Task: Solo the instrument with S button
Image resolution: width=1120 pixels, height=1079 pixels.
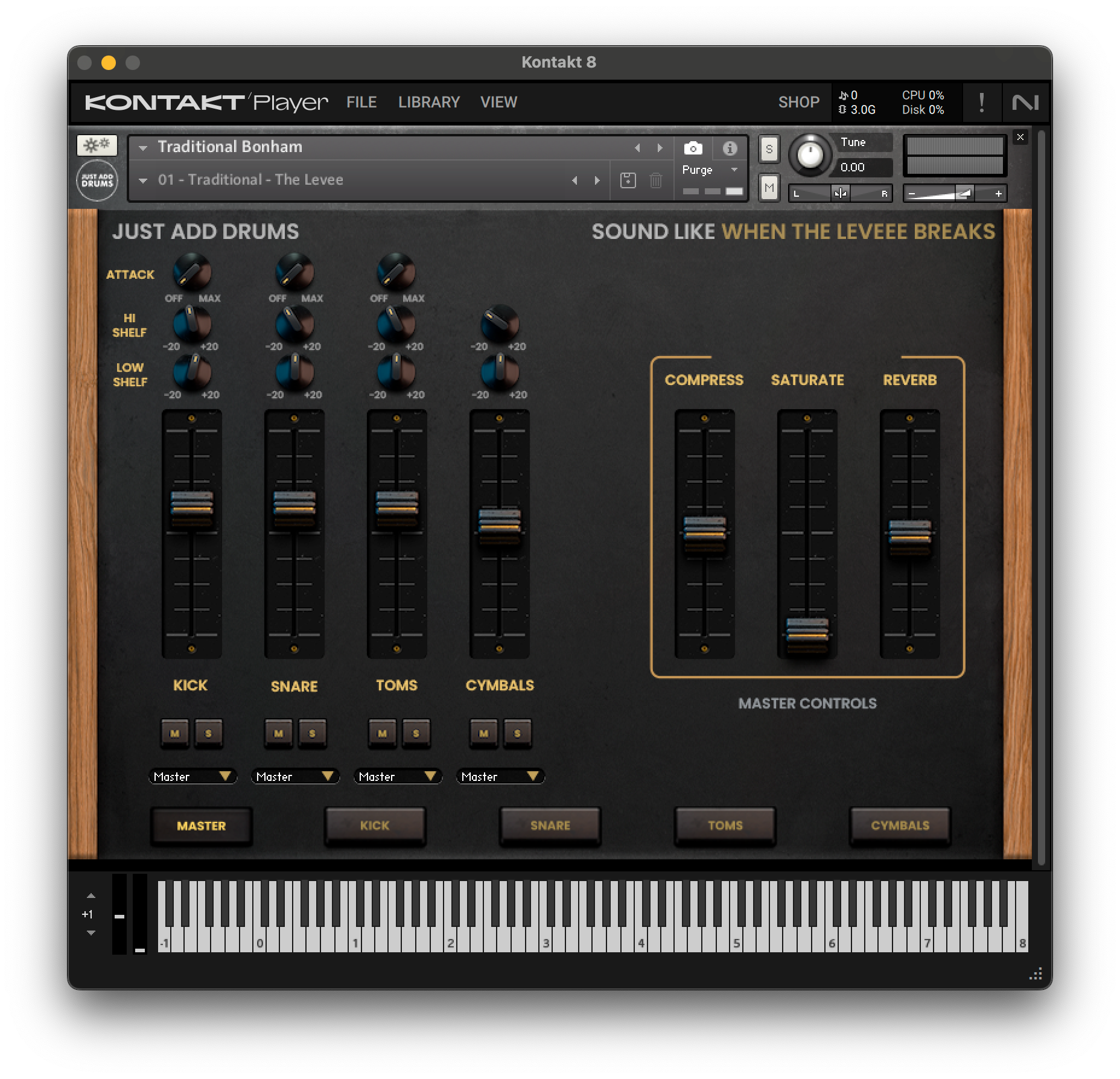Action: tap(769, 149)
